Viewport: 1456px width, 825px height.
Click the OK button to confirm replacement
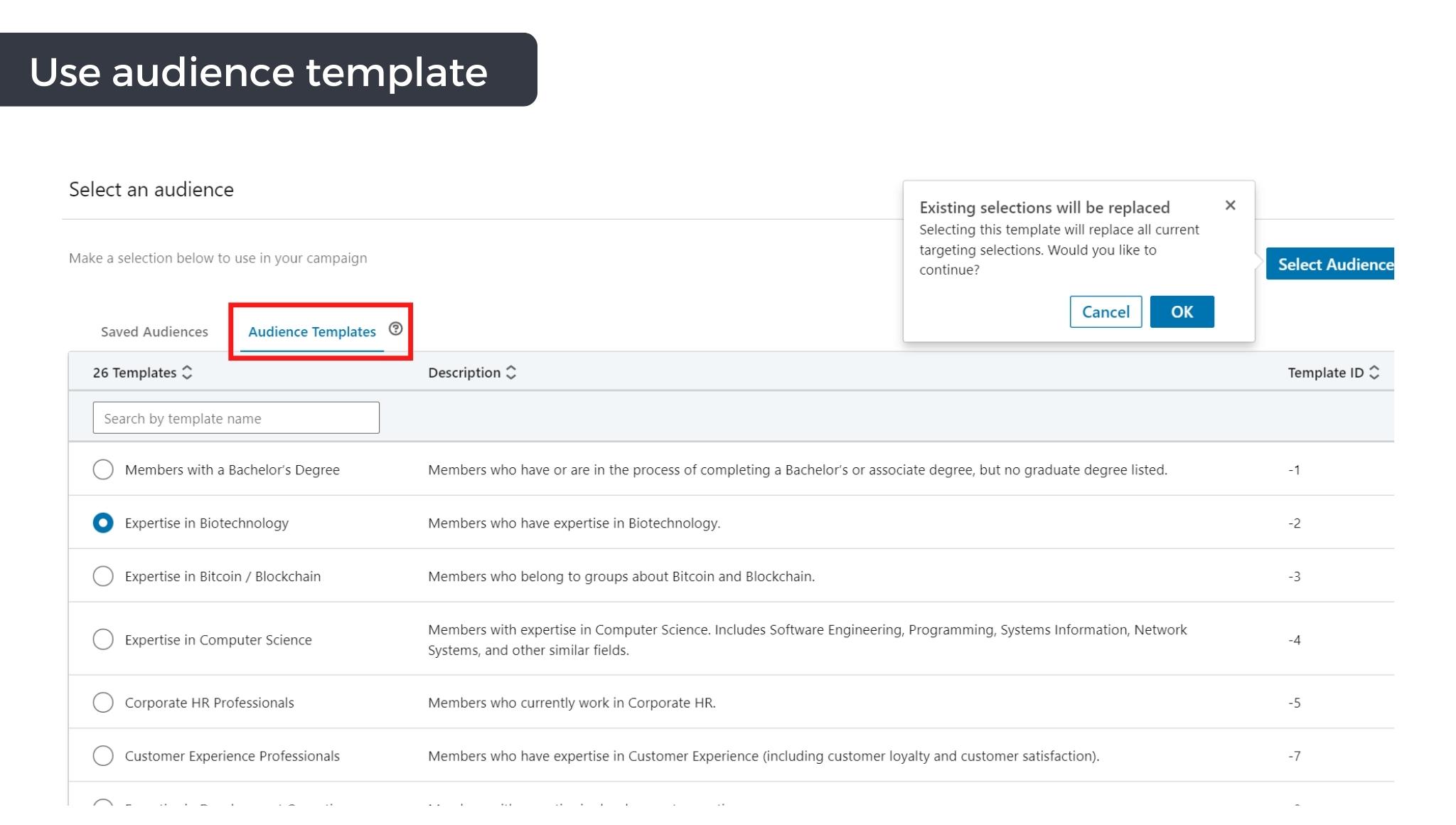click(x=1182, y=311)
